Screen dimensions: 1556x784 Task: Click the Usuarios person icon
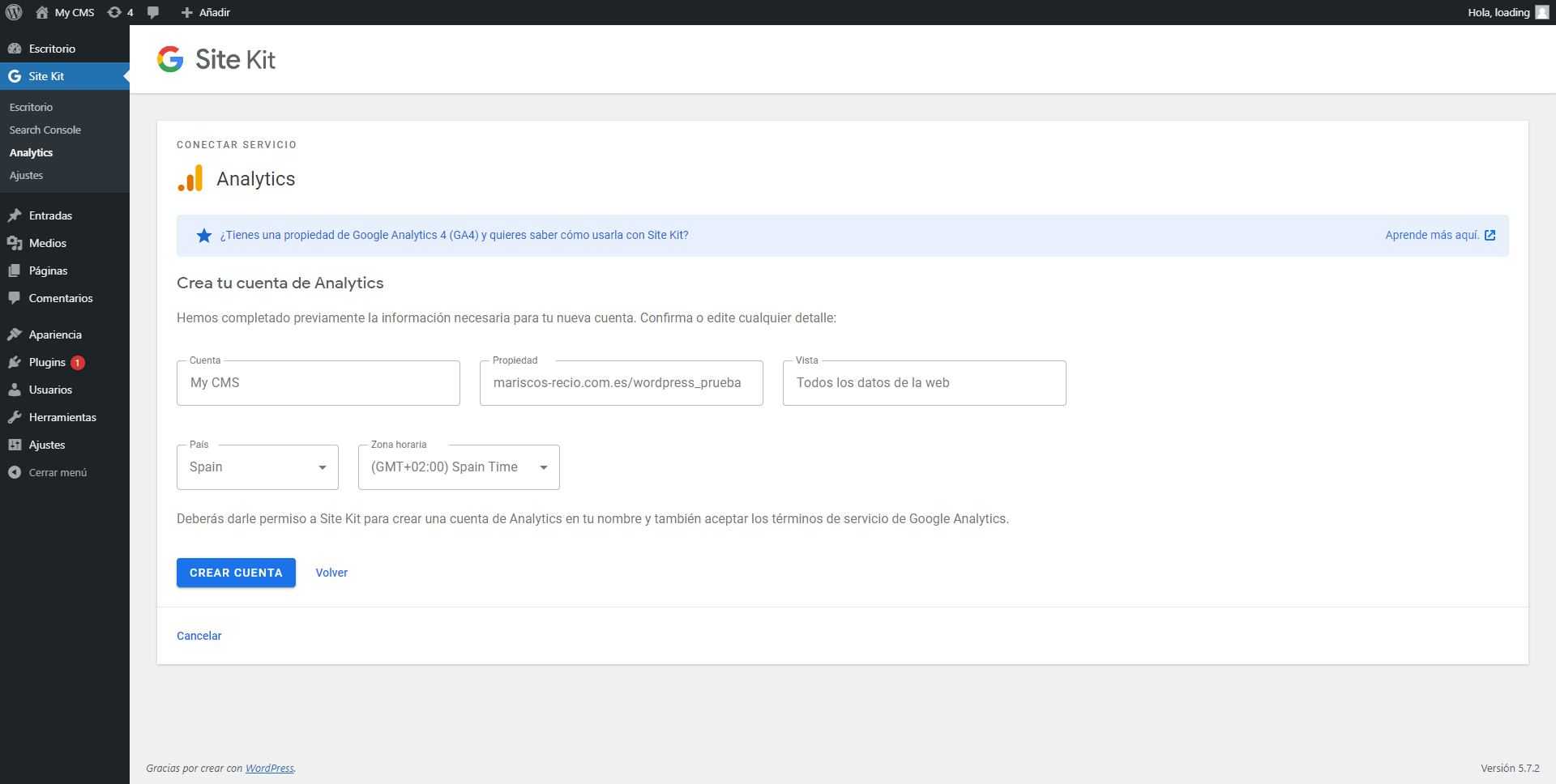pos(15,390)
